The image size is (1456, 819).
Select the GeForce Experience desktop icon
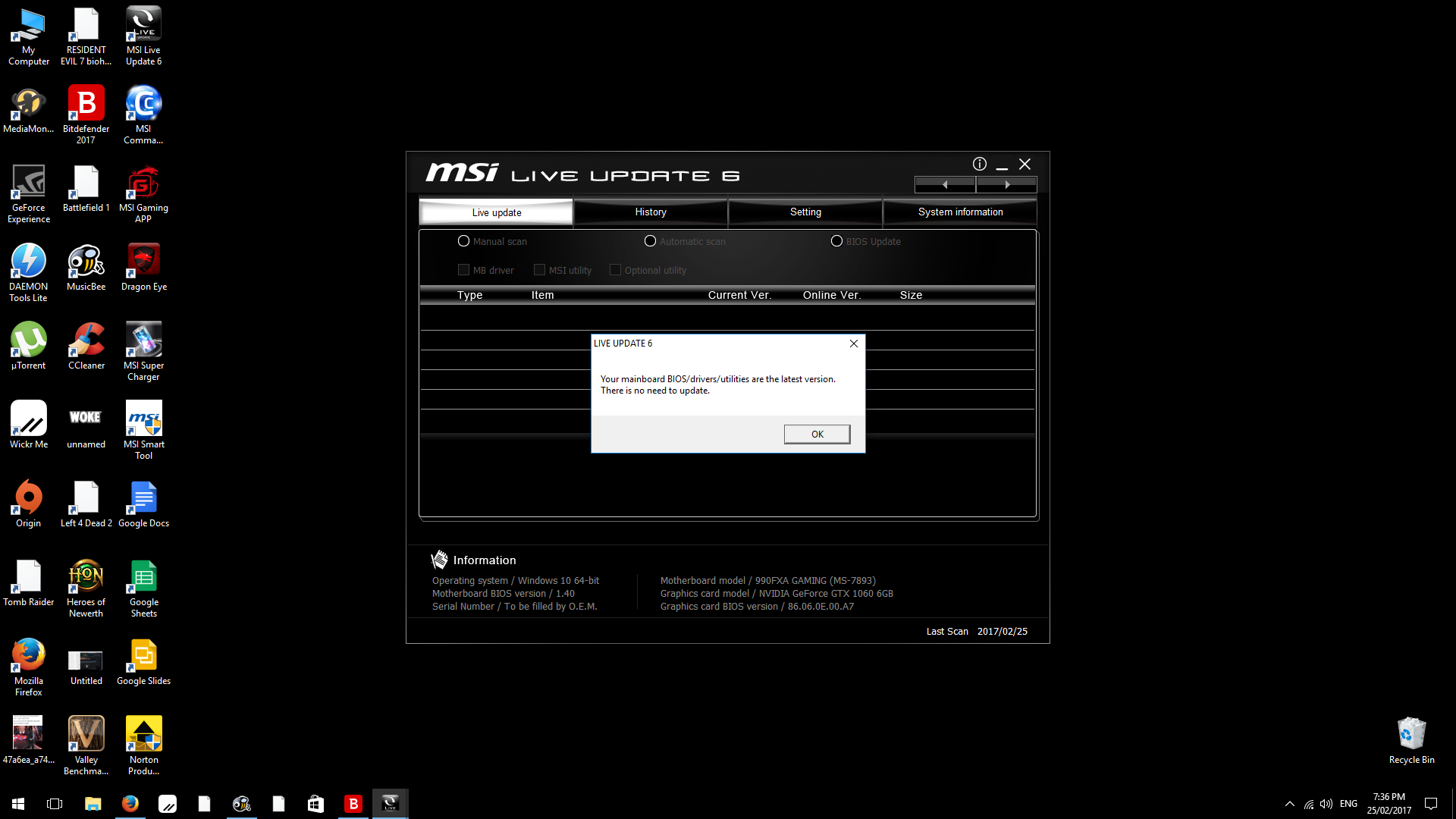tap(28, 194)
